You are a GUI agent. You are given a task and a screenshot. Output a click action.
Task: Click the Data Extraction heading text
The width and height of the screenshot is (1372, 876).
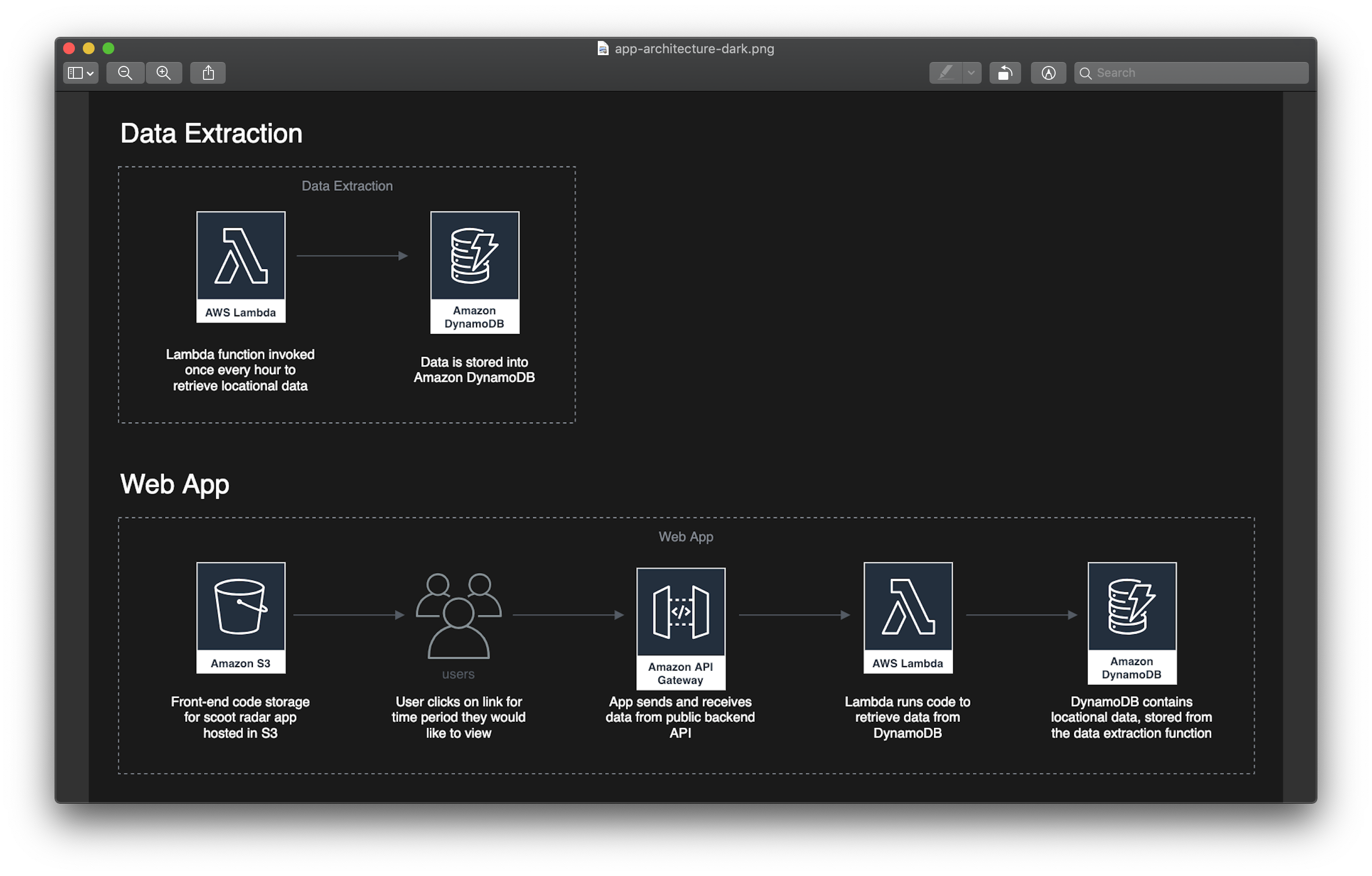click(211, 134)
